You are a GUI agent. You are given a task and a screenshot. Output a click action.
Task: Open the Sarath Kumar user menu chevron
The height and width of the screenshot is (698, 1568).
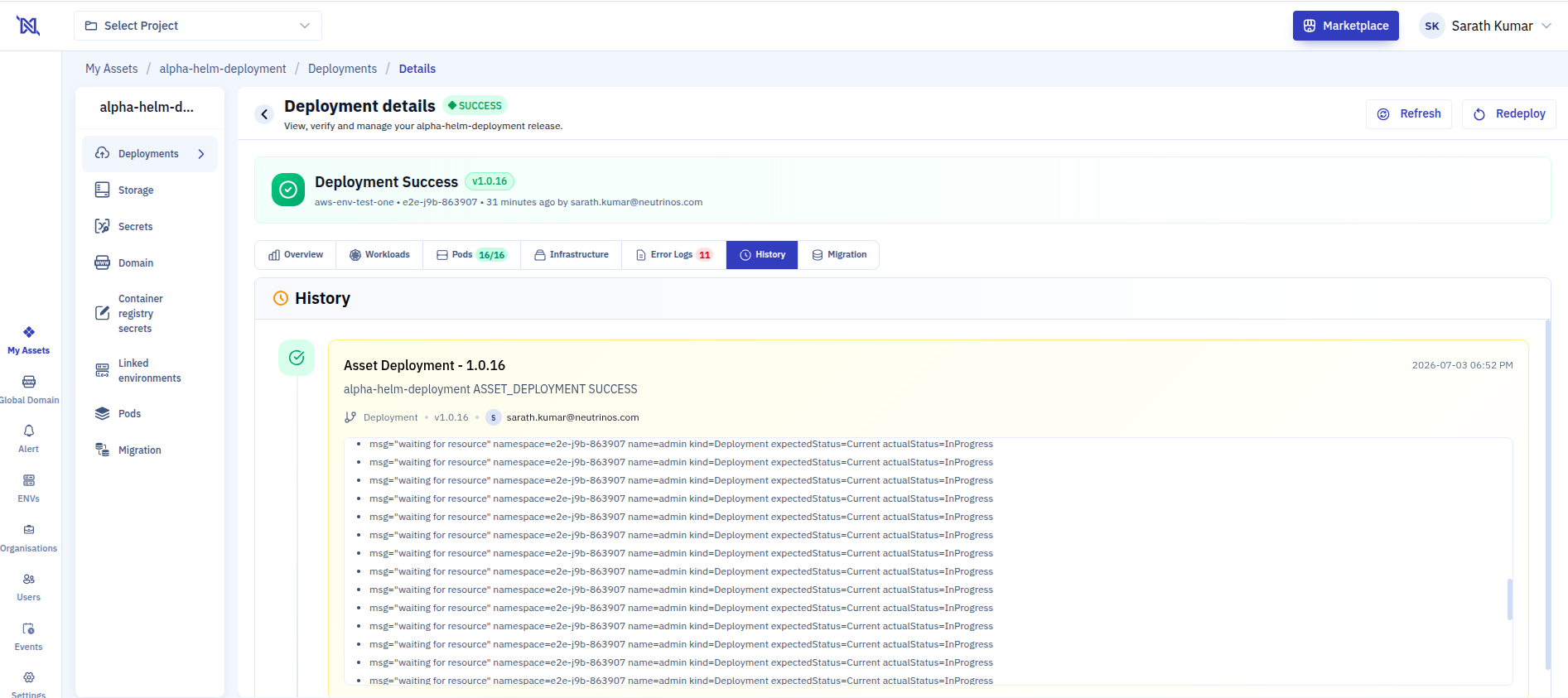[x=1546, y=26]
